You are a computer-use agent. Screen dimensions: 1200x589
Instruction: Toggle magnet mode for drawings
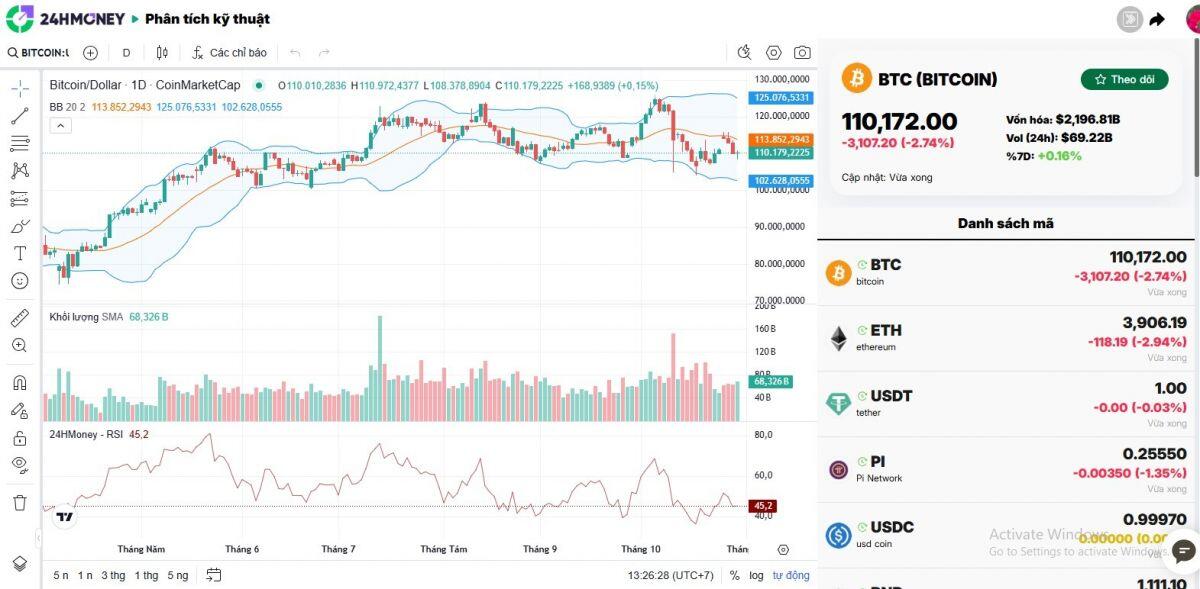click(19, 382)
